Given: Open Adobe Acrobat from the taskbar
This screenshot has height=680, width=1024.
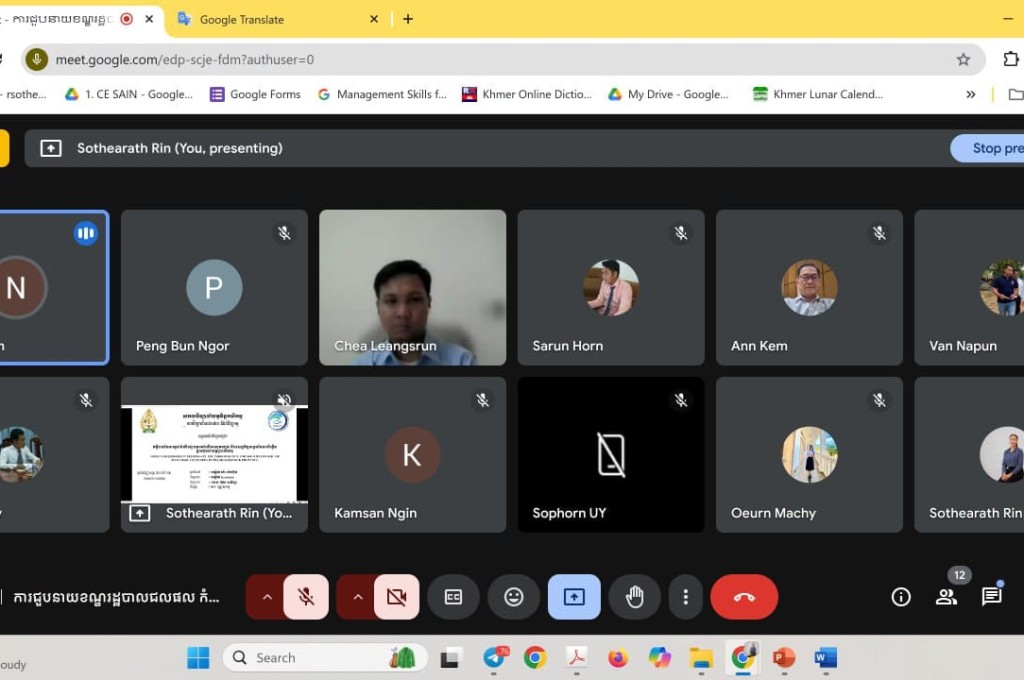Looking at the screenshot, I should tap(577, 658).
